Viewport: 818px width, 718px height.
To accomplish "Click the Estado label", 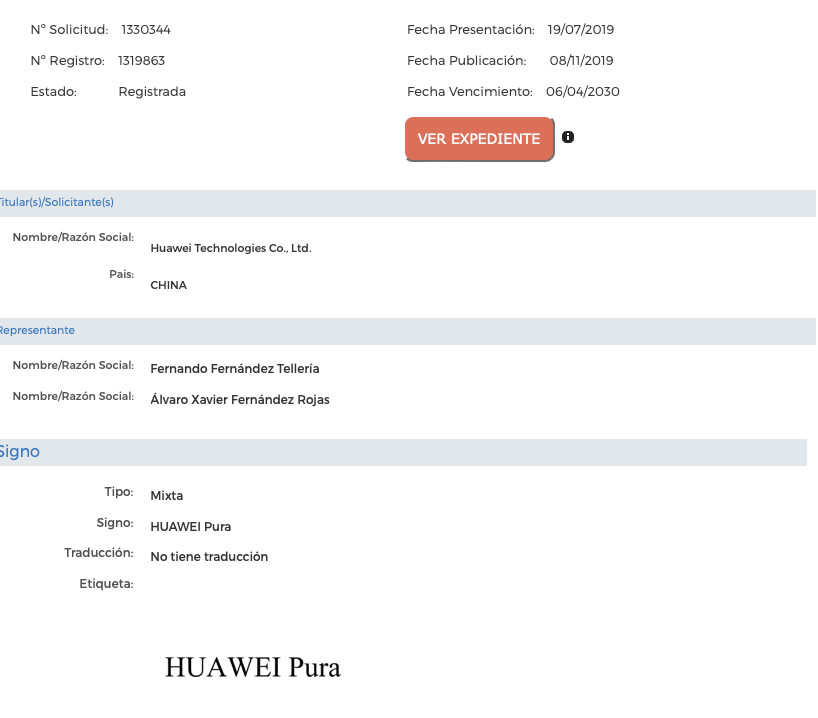I will pos(54,92).
